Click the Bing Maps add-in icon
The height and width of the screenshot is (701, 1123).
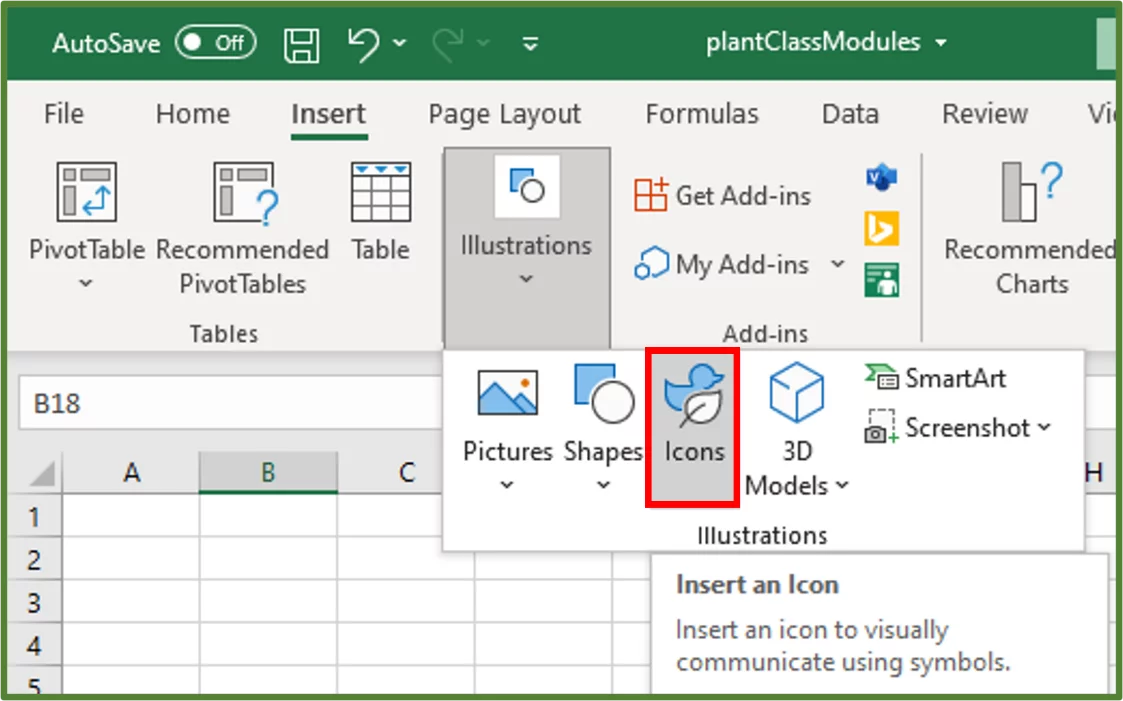(881, 229)
